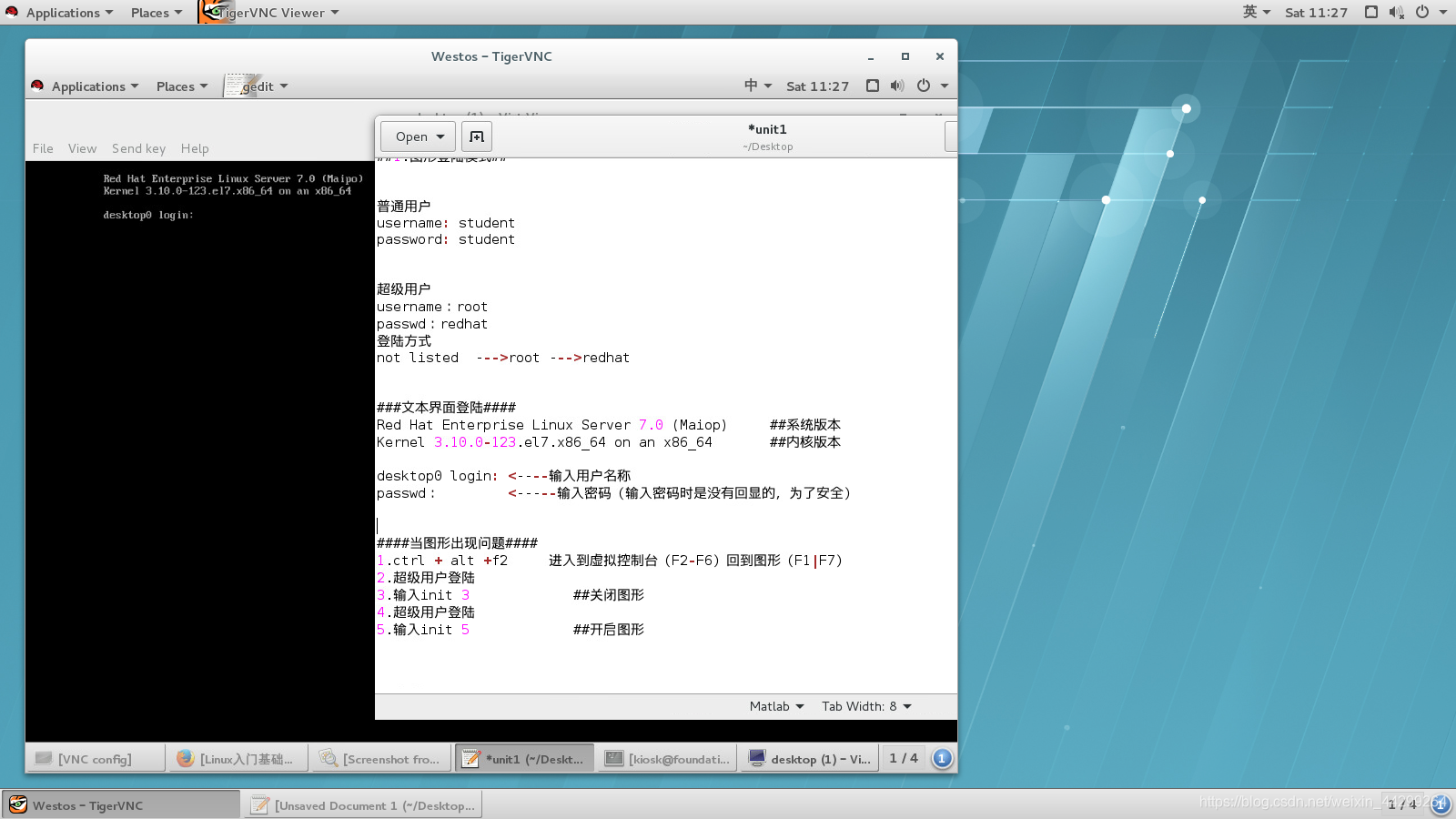Switch to Screenshot taskbar window

pos(380,759)
